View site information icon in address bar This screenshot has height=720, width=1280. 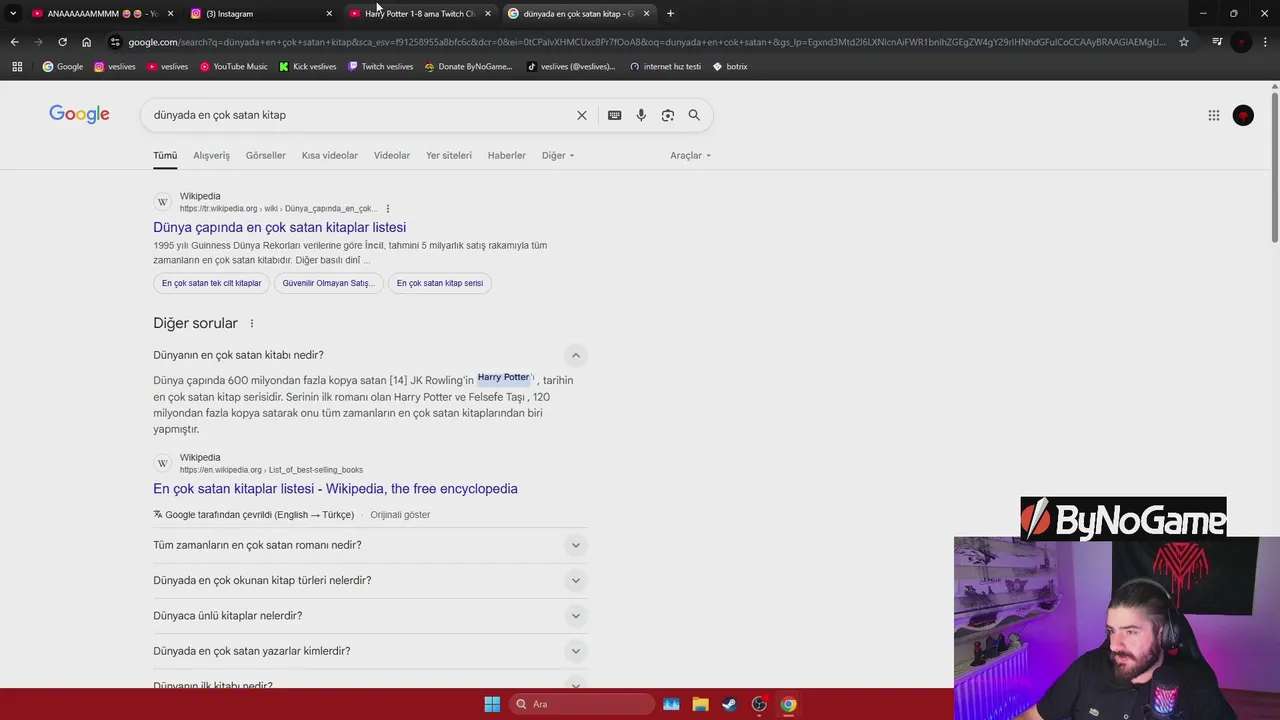point(116,42)
